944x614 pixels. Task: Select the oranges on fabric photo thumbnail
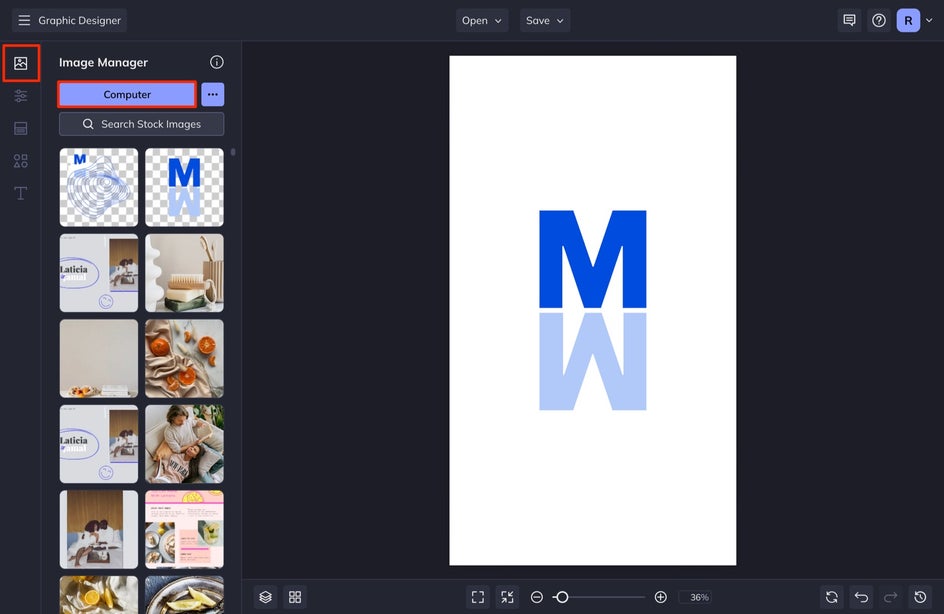[x=184, y=358]
